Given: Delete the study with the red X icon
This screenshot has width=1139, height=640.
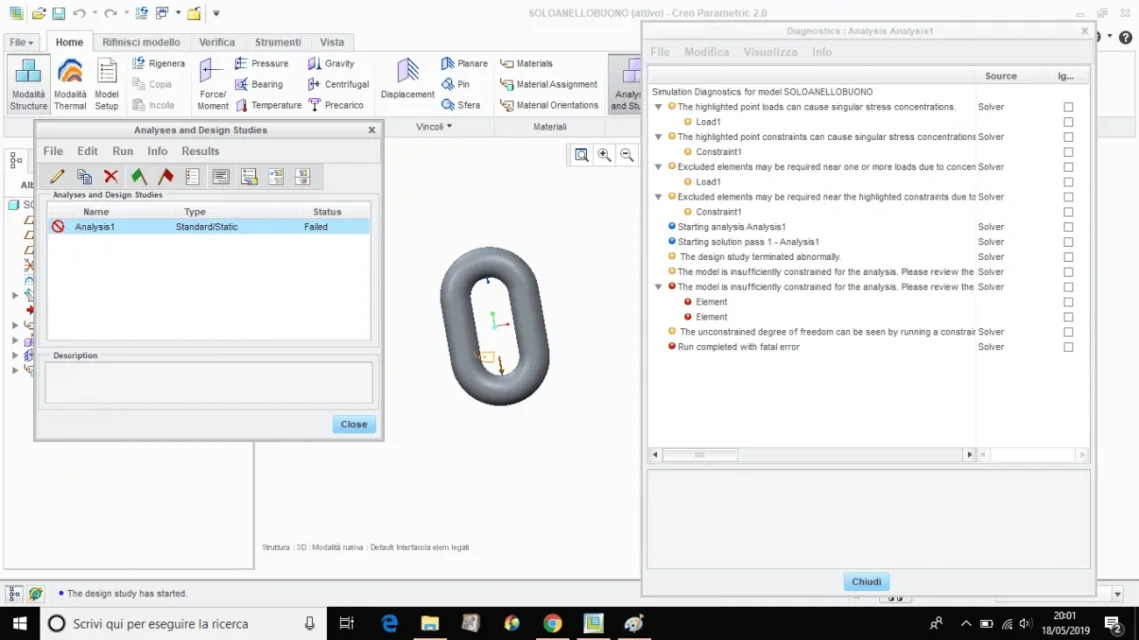Looking at the screenshot, I should click(x=111, y=177).
